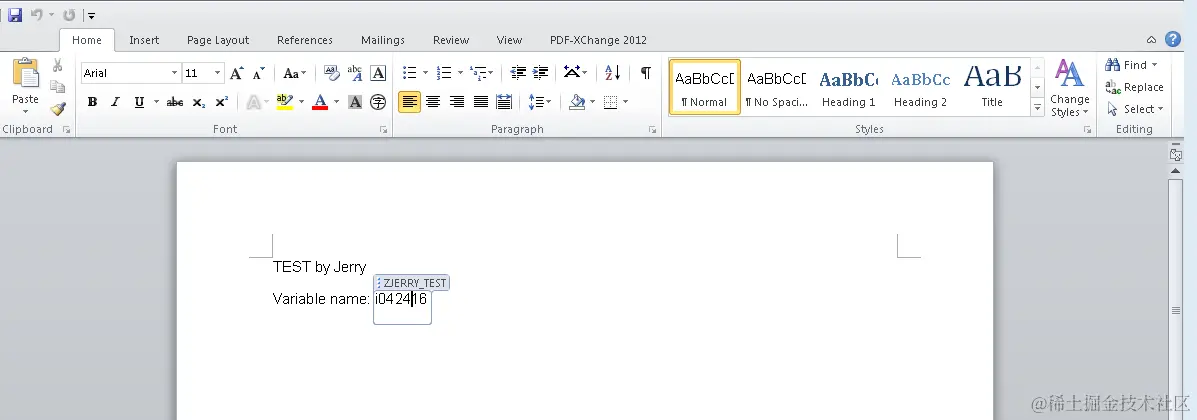Image resolution: width=1197 pixels, height=420 pixels.
Task: Click the Paste clipboard icon
Action: [x=26, y=73]
